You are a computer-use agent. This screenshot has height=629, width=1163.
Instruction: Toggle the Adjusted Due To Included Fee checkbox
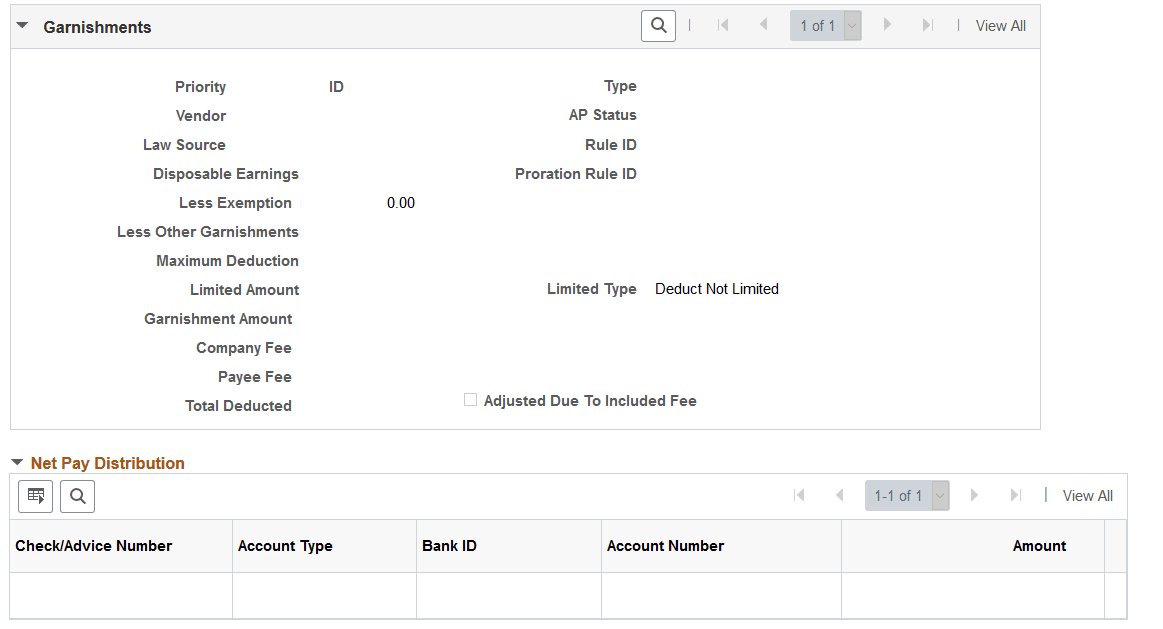[x=470, y=400]
